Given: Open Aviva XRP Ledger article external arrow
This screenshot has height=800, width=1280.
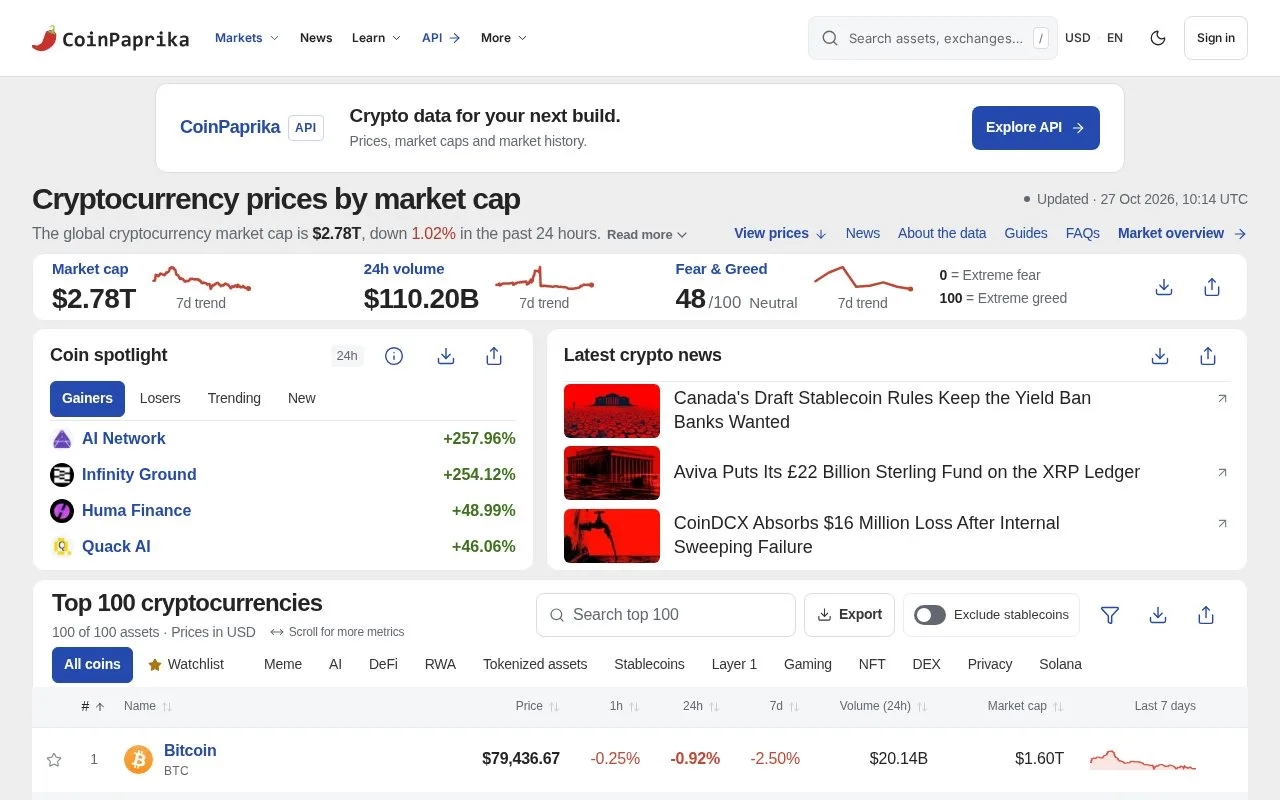Looking at the screenshot, I should 1222,472.
